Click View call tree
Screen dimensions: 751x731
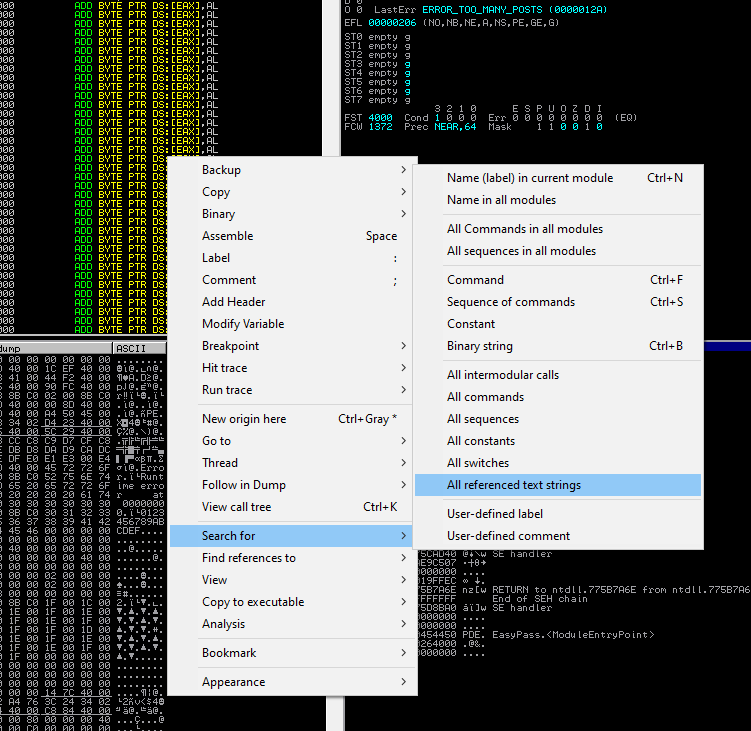[x=292, y=507]
